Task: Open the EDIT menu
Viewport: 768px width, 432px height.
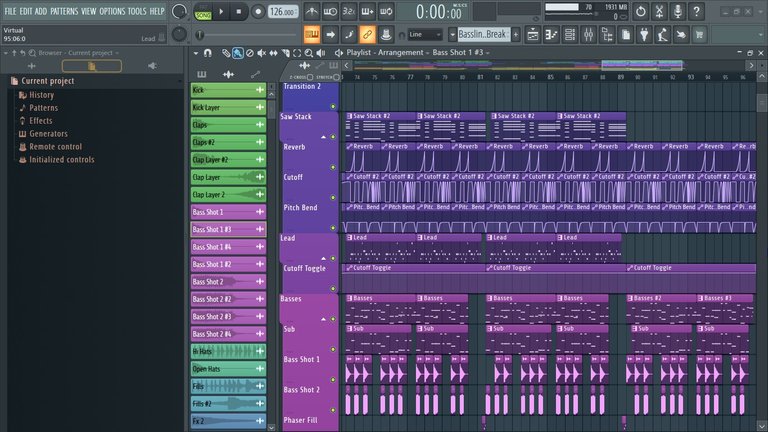Action: click(26, 11)
